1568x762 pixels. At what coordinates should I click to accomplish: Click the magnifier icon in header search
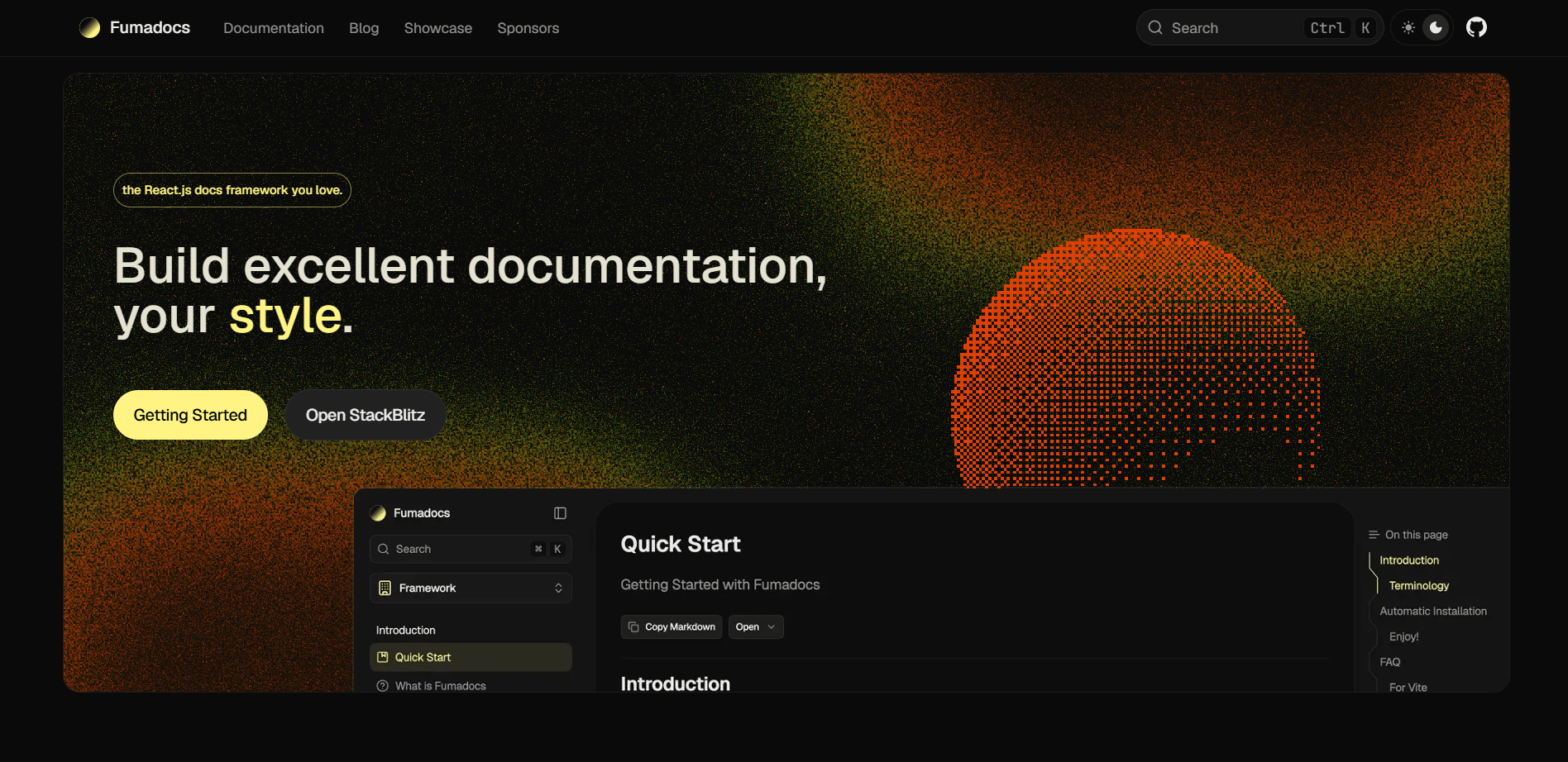pos(1155,27)
